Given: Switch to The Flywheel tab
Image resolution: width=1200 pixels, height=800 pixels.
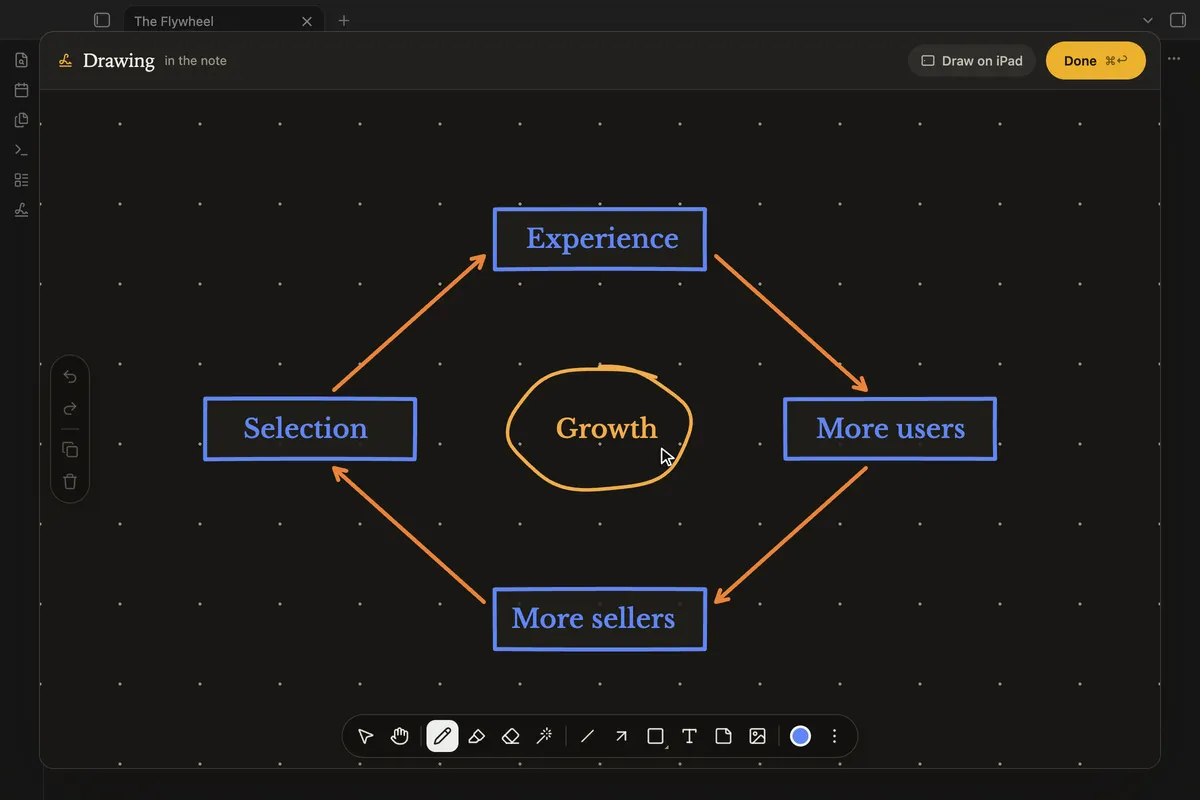Looking at the screenshot, I should point(224,20).
